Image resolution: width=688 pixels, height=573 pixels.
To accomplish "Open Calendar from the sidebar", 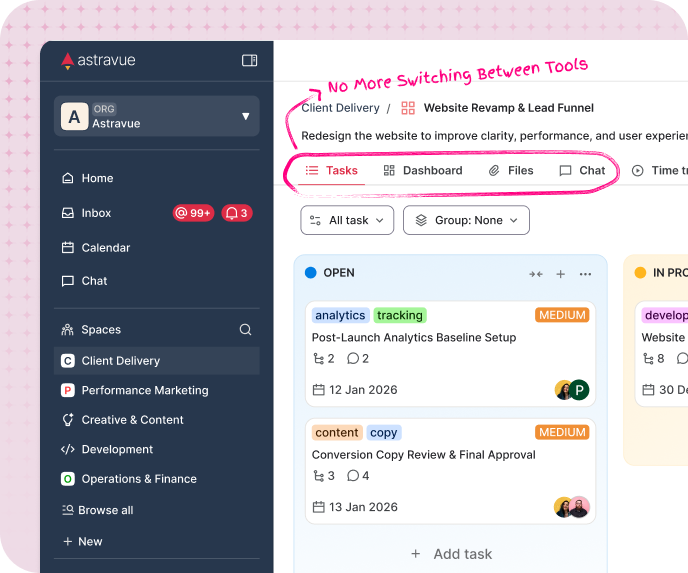I will tap(106, 248).
